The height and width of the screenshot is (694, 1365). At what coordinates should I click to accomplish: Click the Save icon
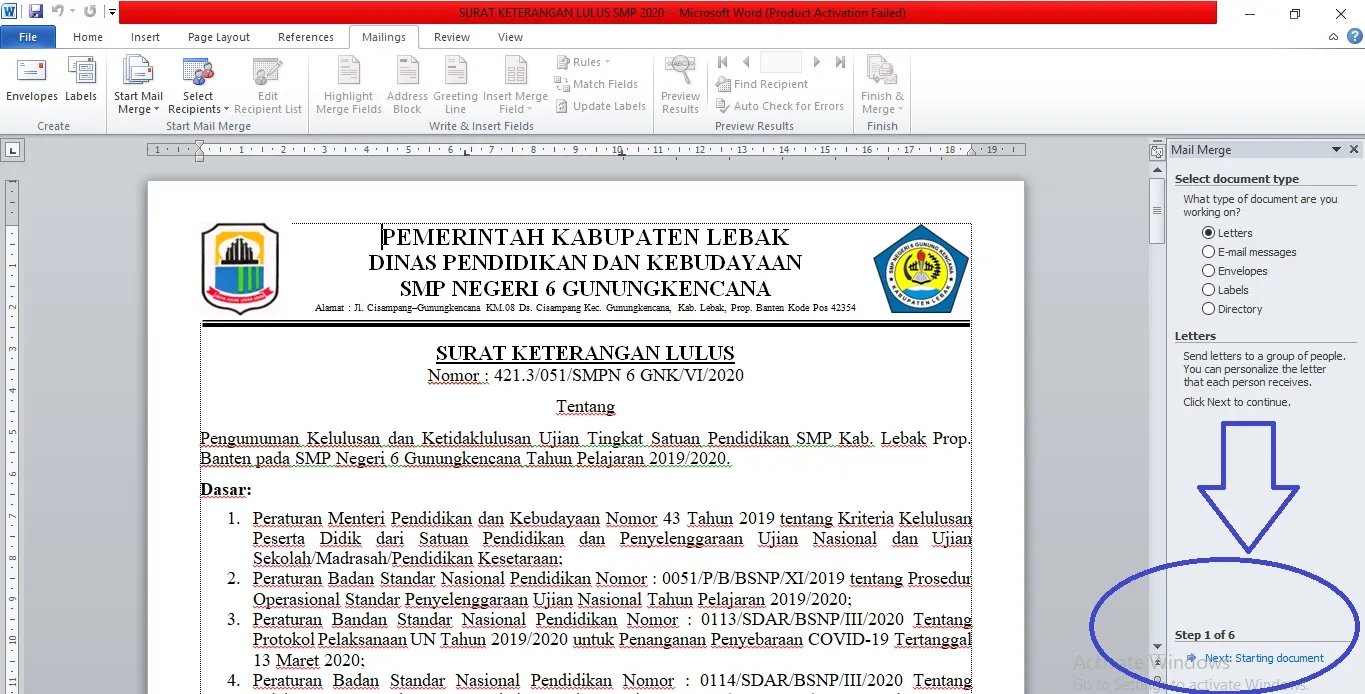[x=37, y=12]
